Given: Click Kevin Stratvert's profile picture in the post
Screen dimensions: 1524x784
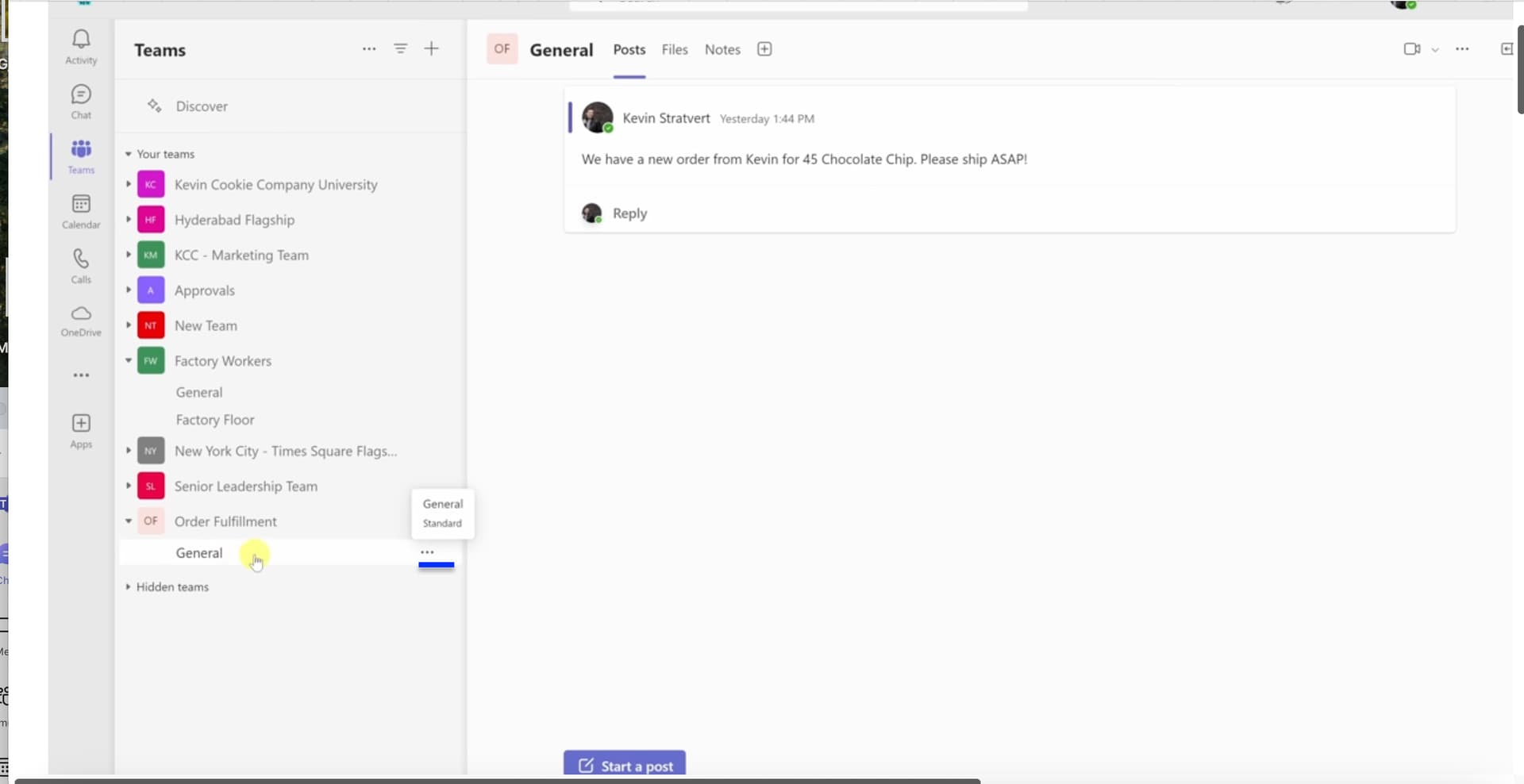Looking at the screenshot, I should [x=598, y=118].
